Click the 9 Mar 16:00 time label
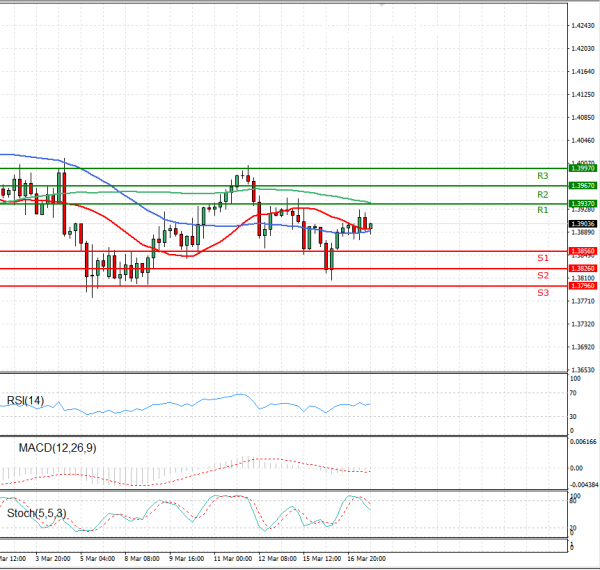The image size is (600, 570). [187, 559]
